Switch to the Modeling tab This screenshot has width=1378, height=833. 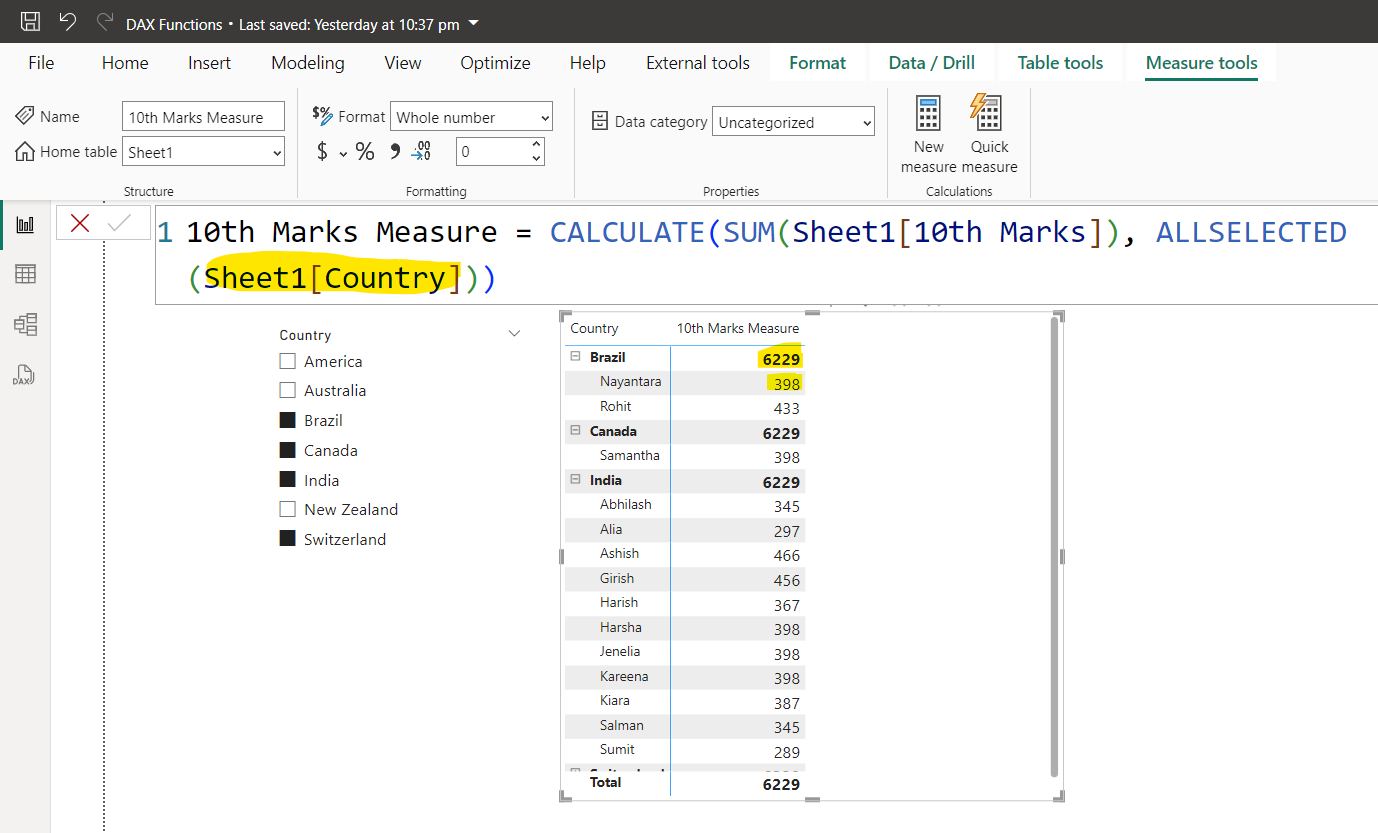pyautogui.click(x=307, y=62)
